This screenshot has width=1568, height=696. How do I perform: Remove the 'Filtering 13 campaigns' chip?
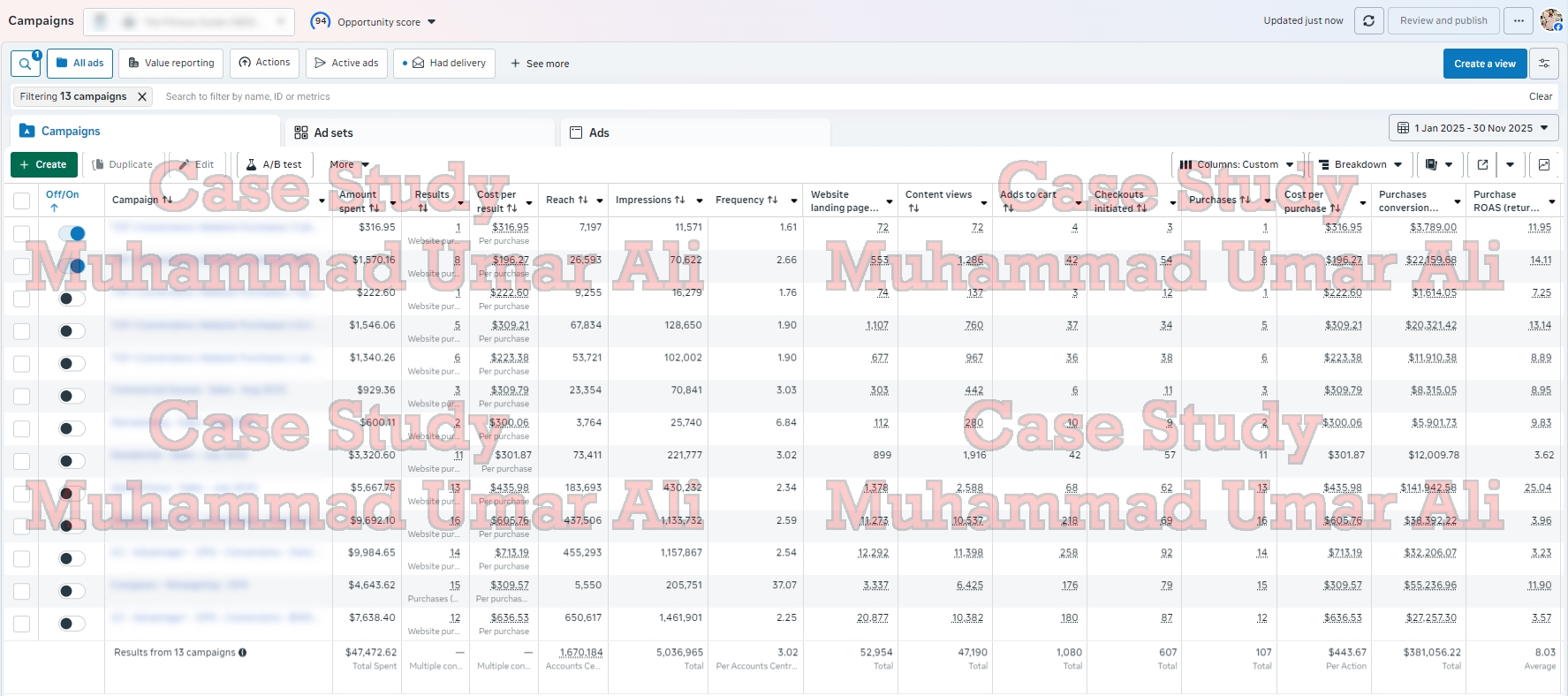click(x=142, y=97)
